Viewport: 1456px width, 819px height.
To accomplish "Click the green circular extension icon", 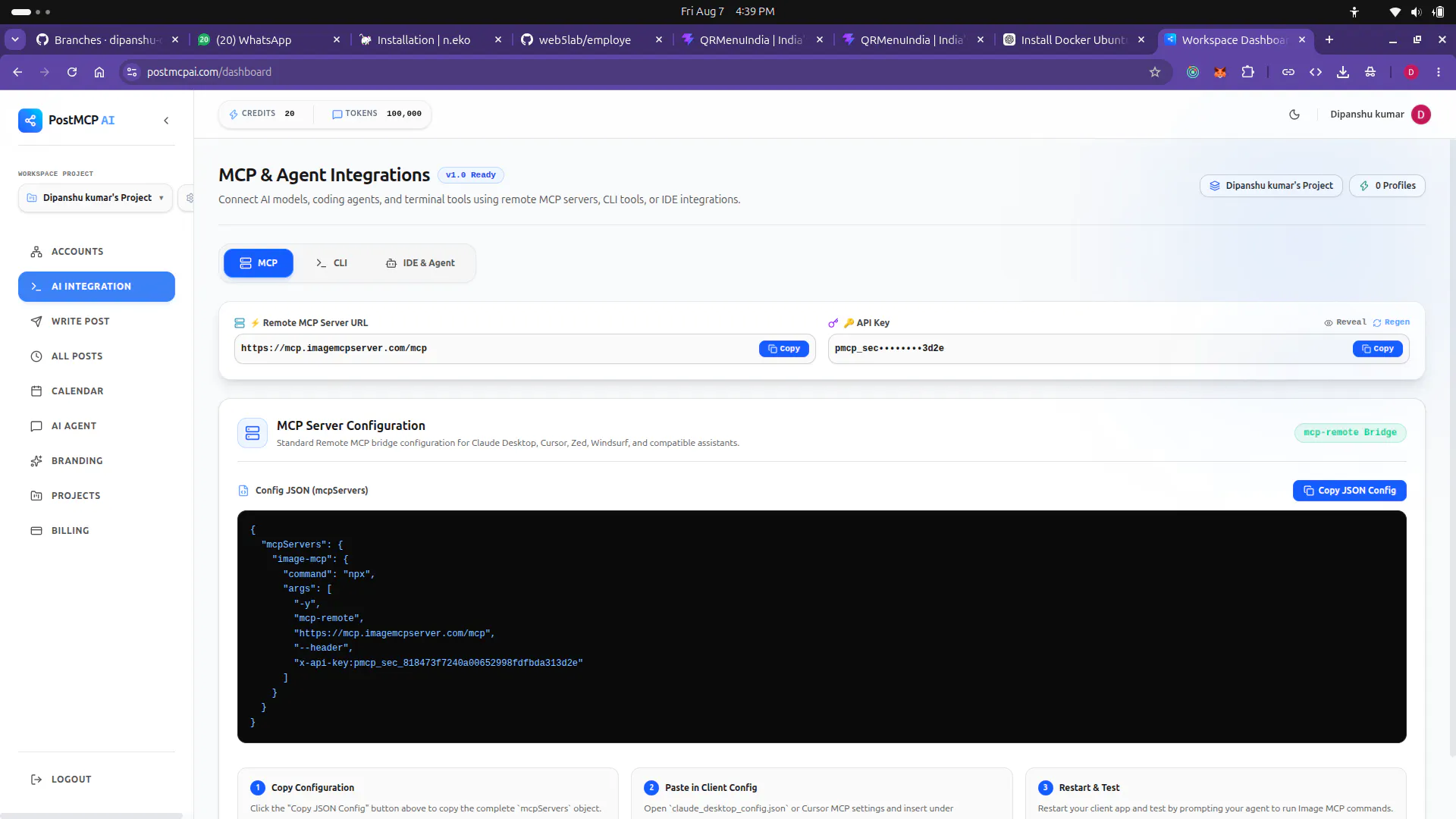I will pos(1193,72).
